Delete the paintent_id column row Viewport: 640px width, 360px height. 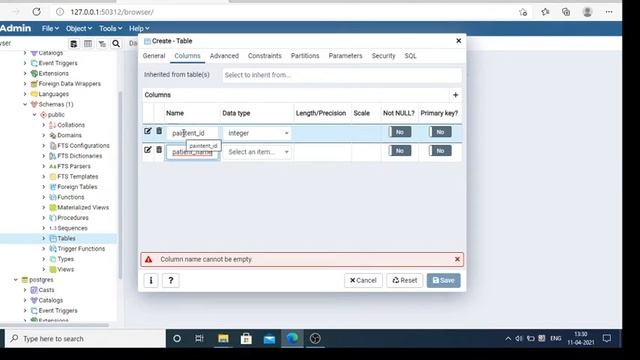tap(159, 131)
